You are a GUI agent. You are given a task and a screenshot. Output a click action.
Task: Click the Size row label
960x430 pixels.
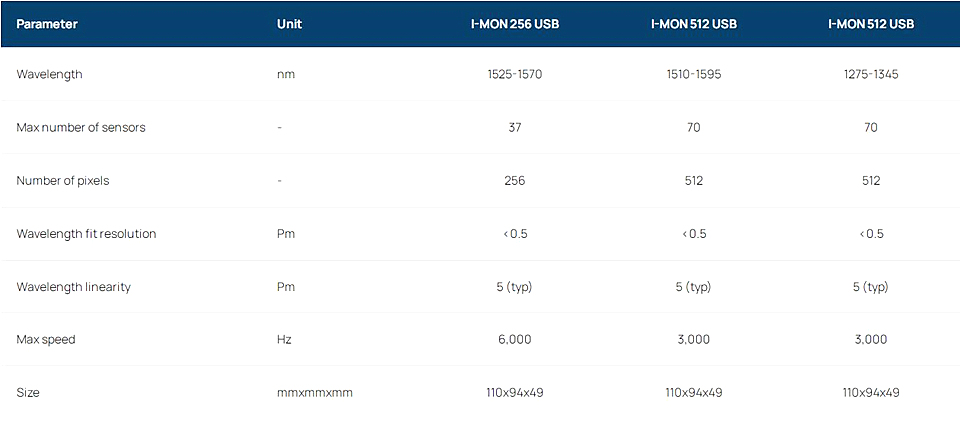point(28,393)
